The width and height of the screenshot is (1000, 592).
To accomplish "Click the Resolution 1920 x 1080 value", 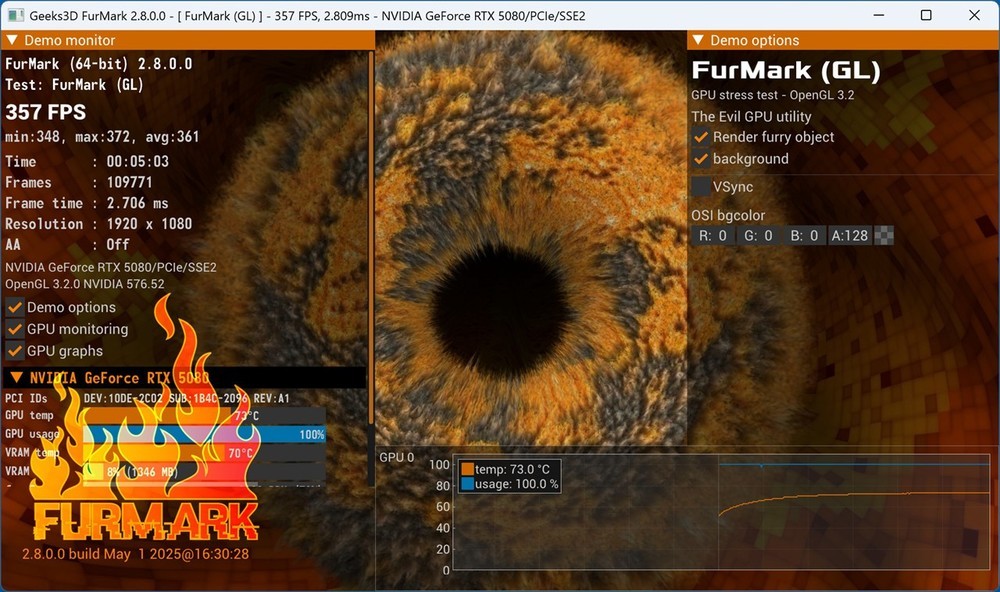I will point(149,224).
